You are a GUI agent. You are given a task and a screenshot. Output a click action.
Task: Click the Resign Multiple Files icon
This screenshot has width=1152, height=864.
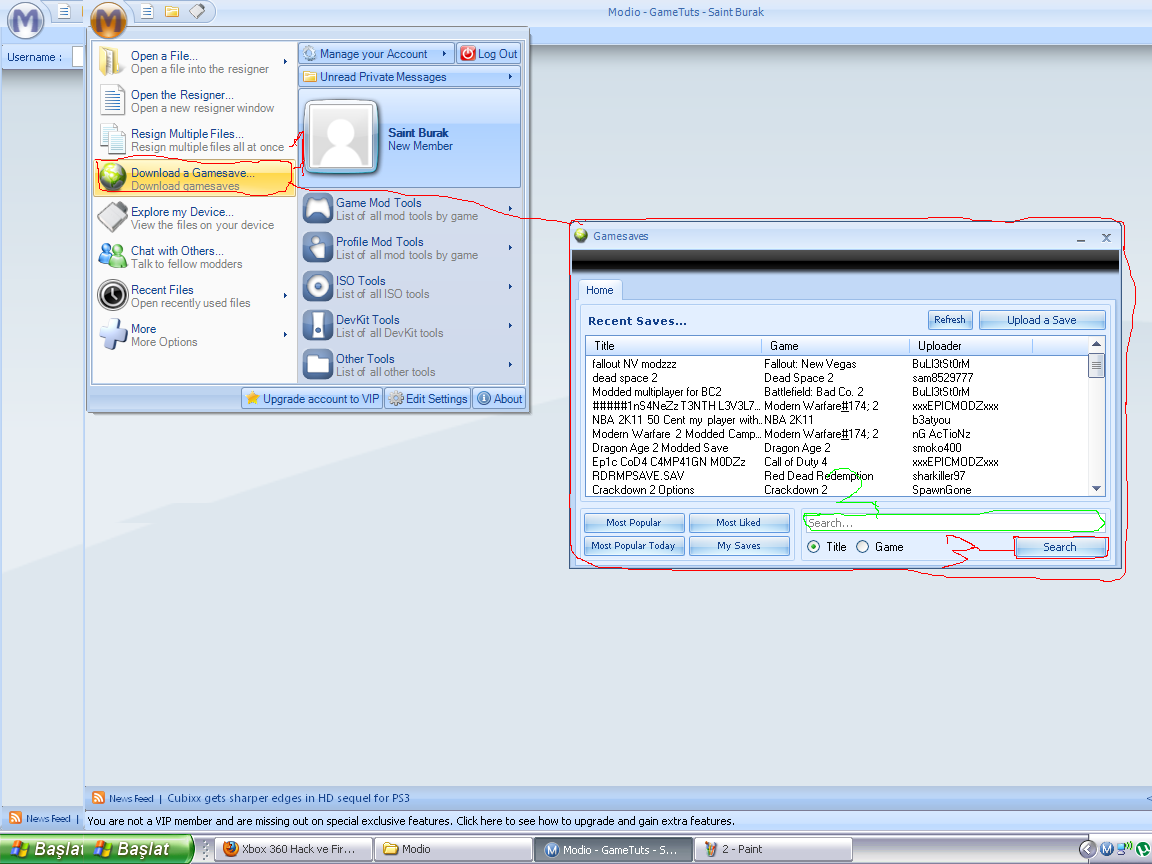pos(112,140)
